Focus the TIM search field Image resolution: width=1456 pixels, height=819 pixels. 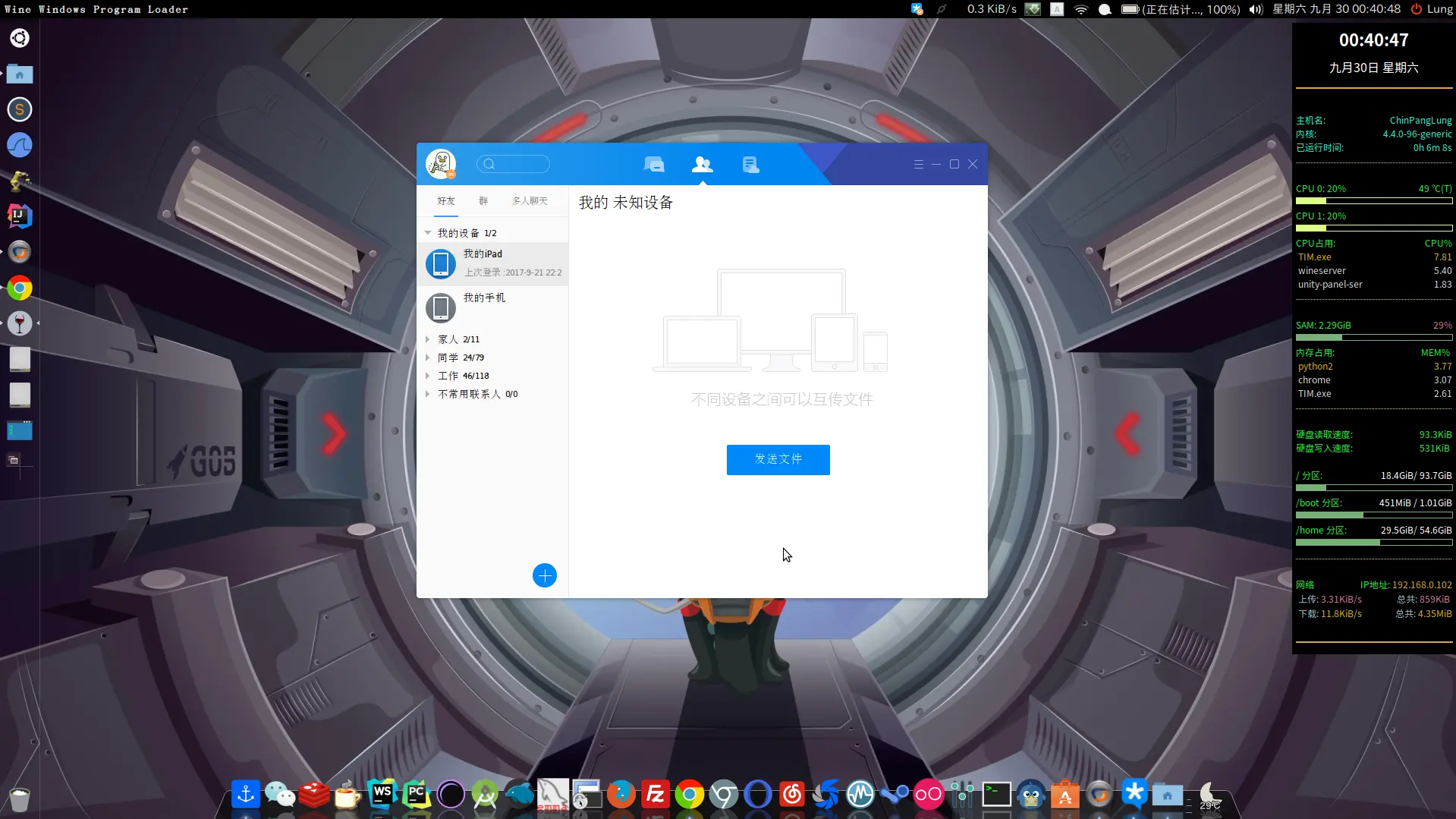(513, 164)
